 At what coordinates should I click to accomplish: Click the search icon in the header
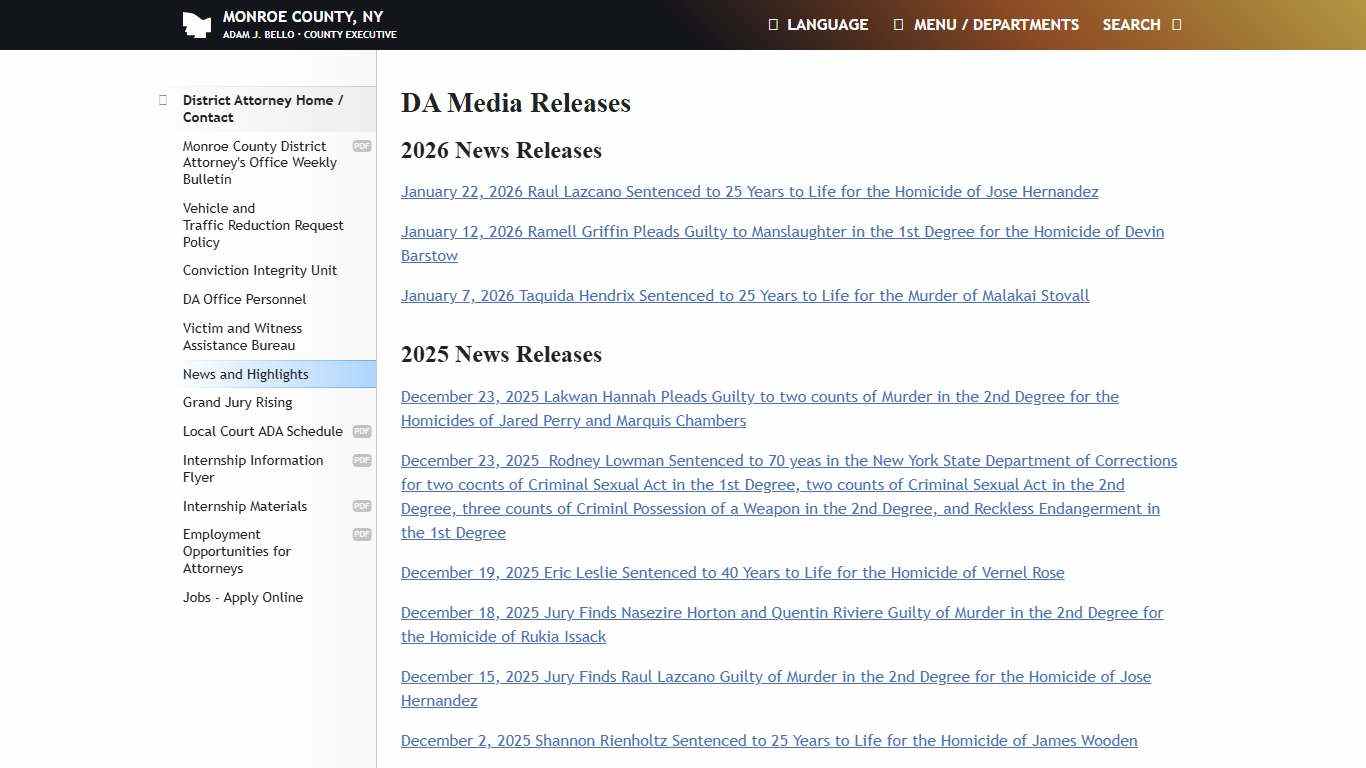[1176, 25]
